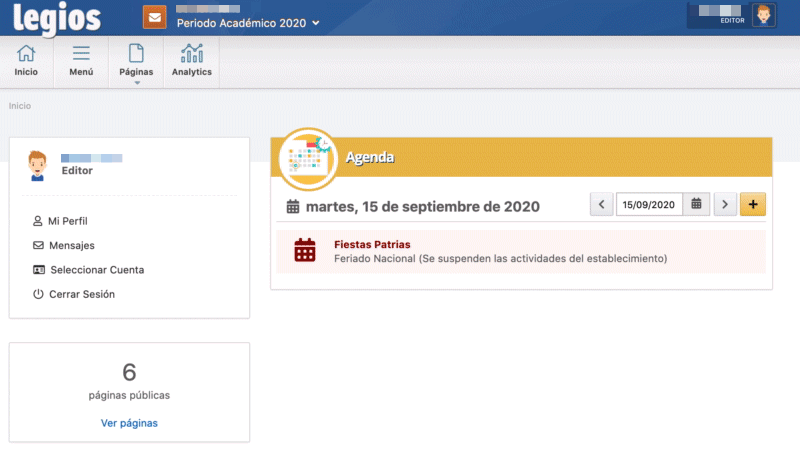Open Analytics from the toolbar
Viewport: 800px width, 458px height.
[x=192, y=61]
